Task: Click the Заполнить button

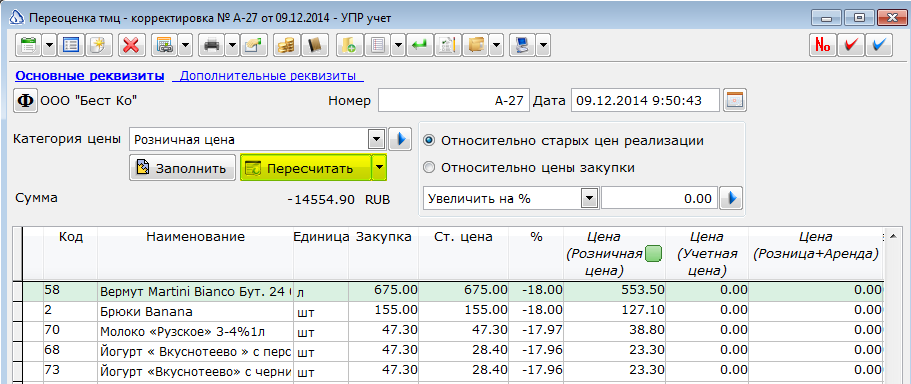Action: (182, 168)
